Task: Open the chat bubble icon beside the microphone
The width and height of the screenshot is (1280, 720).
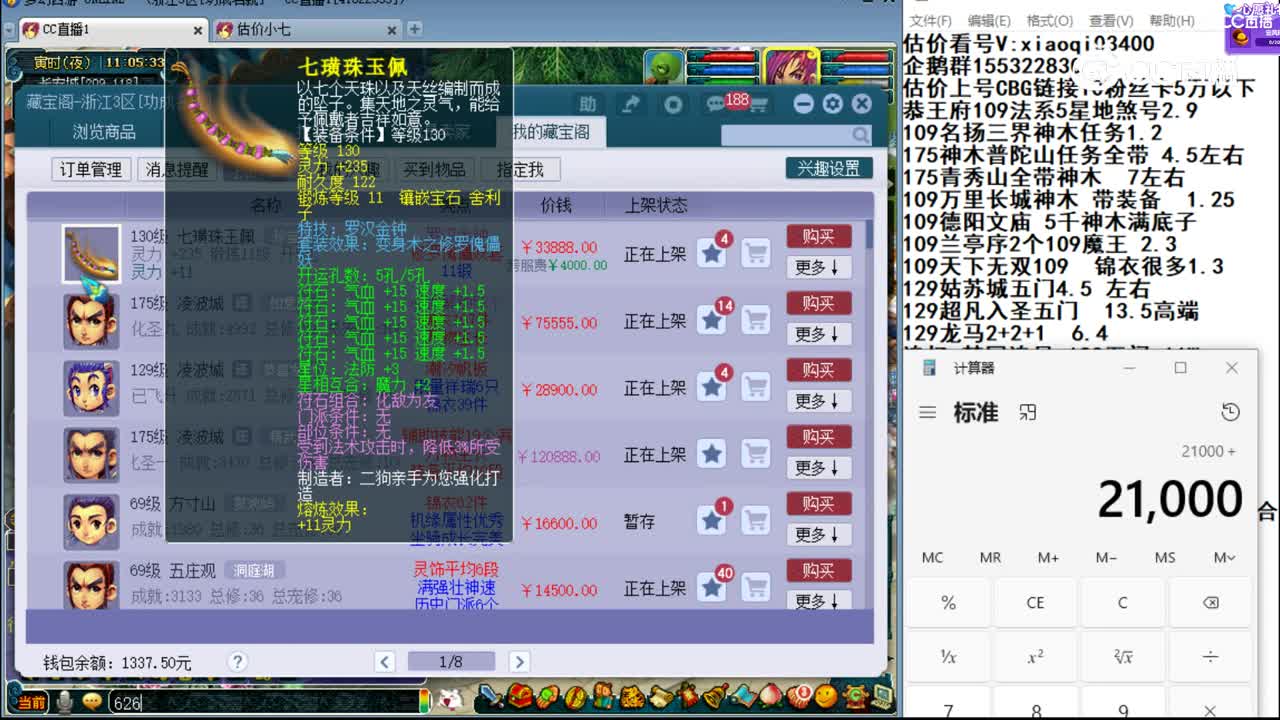Action: (x=92, y=702)
